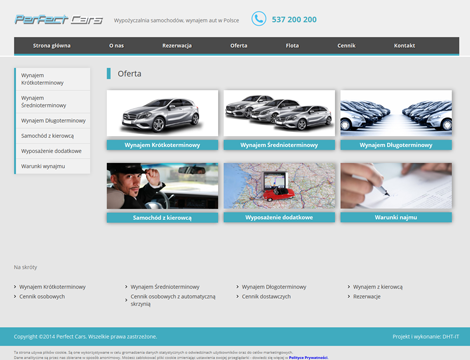Click the Wyposażenie dodatkowe blue button
The width and height of the screenshot is (470, 360).
[x=279, y=217]
